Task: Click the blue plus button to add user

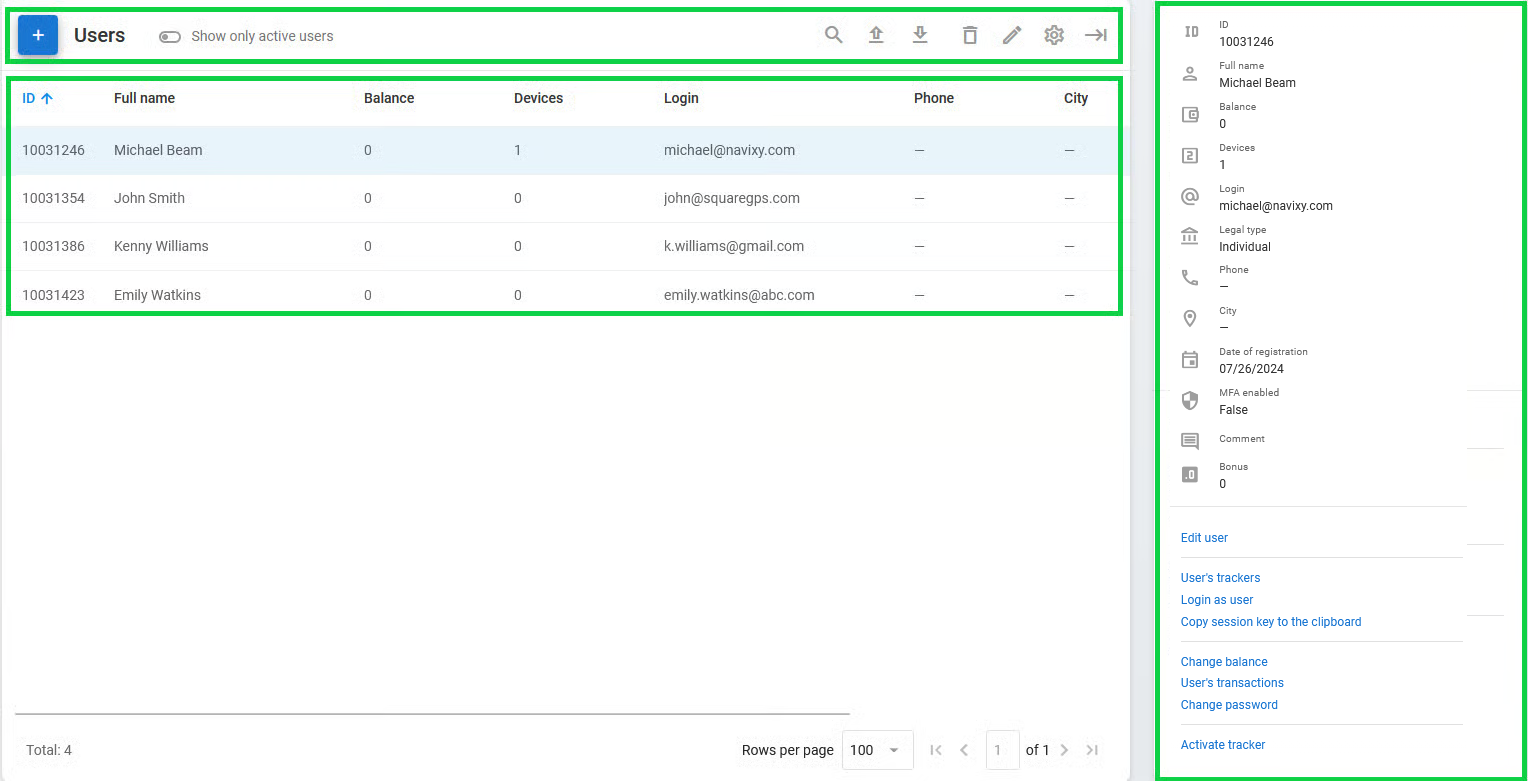Action: coord(37,34)
